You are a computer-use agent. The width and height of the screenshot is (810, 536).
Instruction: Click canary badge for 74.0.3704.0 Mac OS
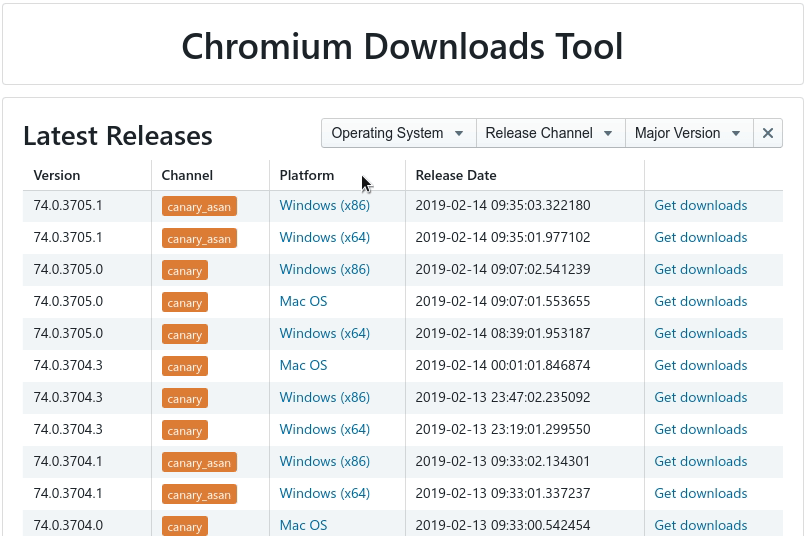[x=184, y=526]
